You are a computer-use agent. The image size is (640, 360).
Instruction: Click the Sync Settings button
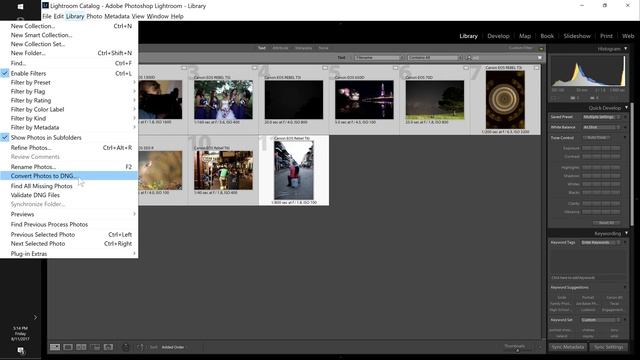[609, 347]
